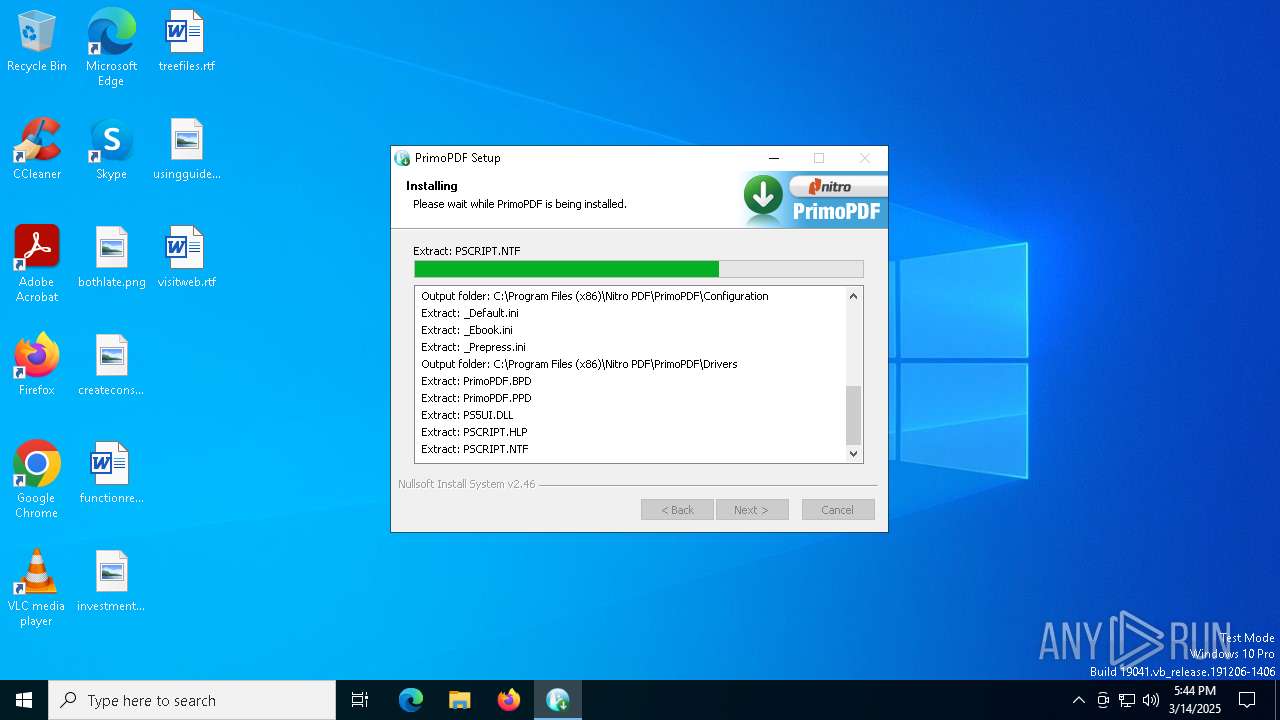Click the install log scroll up arrow
This screenshot has height=720, width=1280.
[854, 296]
